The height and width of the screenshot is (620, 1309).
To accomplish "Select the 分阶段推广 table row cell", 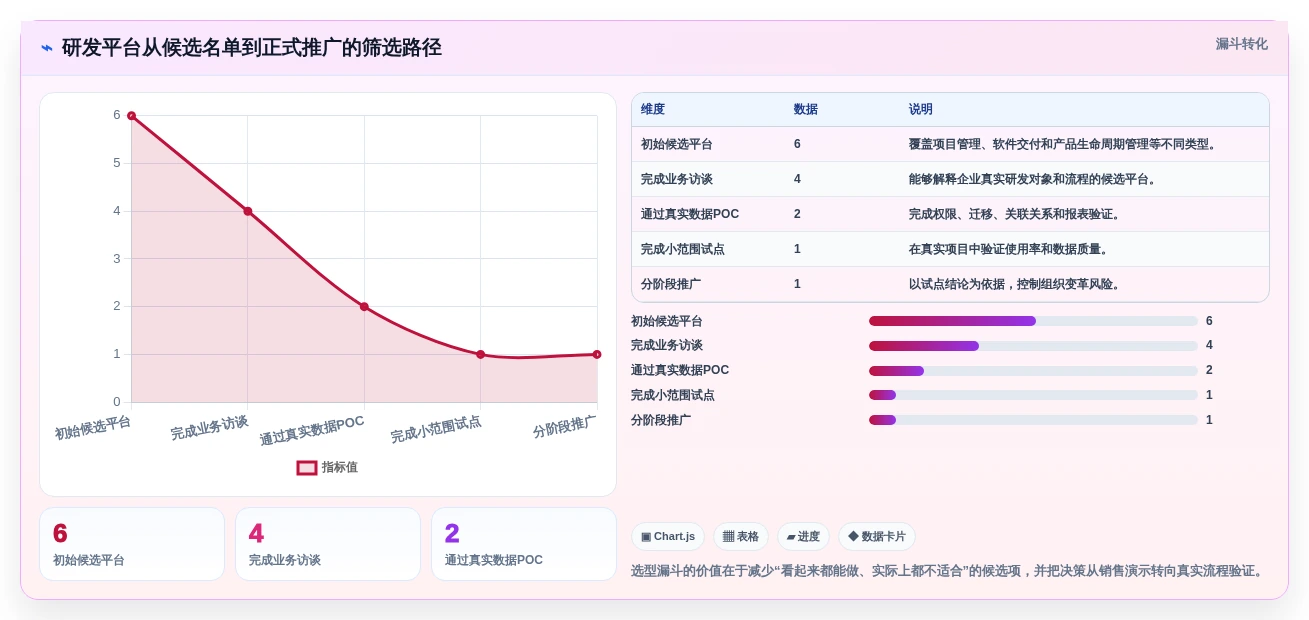I will 671,284.
